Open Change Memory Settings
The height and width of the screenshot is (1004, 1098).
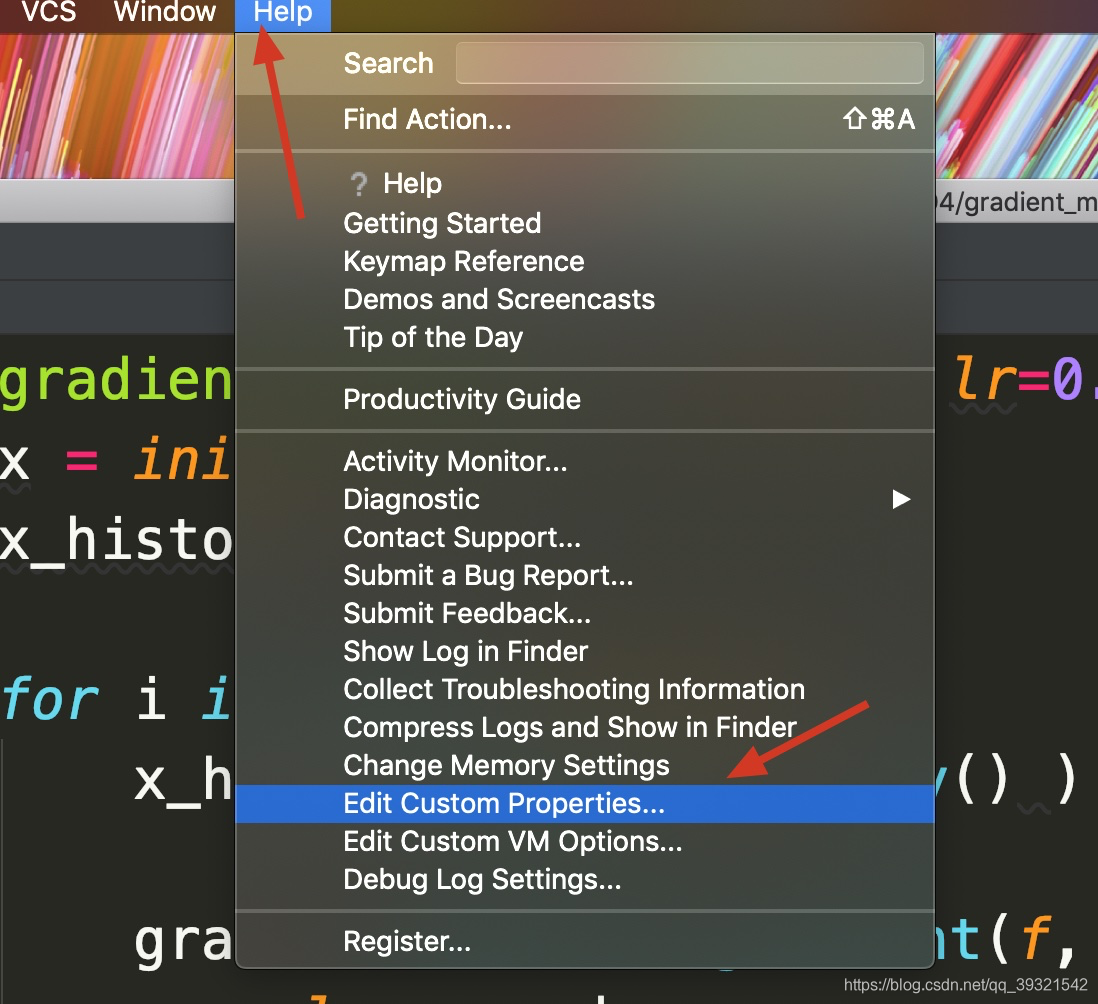[506, 765]
